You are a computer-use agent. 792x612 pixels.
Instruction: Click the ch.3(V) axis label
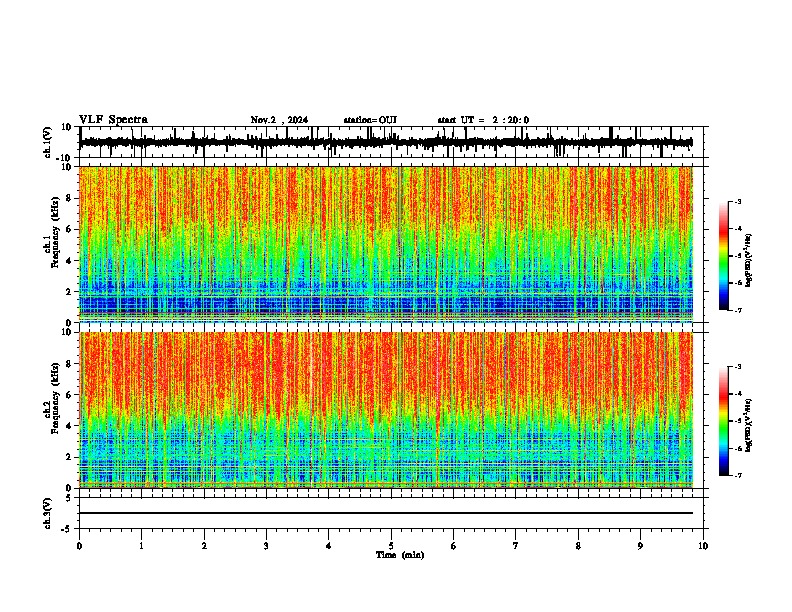[x=48, y=514]
